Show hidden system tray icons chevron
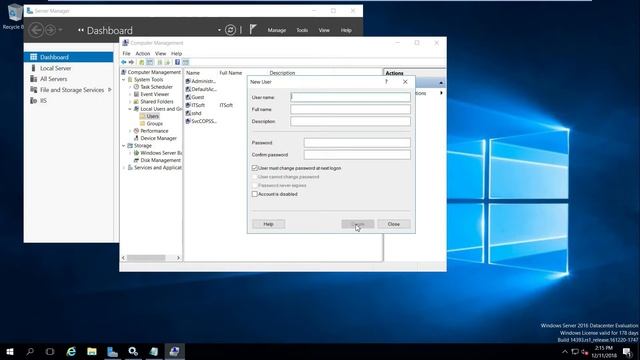Viewport: 640px width, 360px height. [564, 352]
